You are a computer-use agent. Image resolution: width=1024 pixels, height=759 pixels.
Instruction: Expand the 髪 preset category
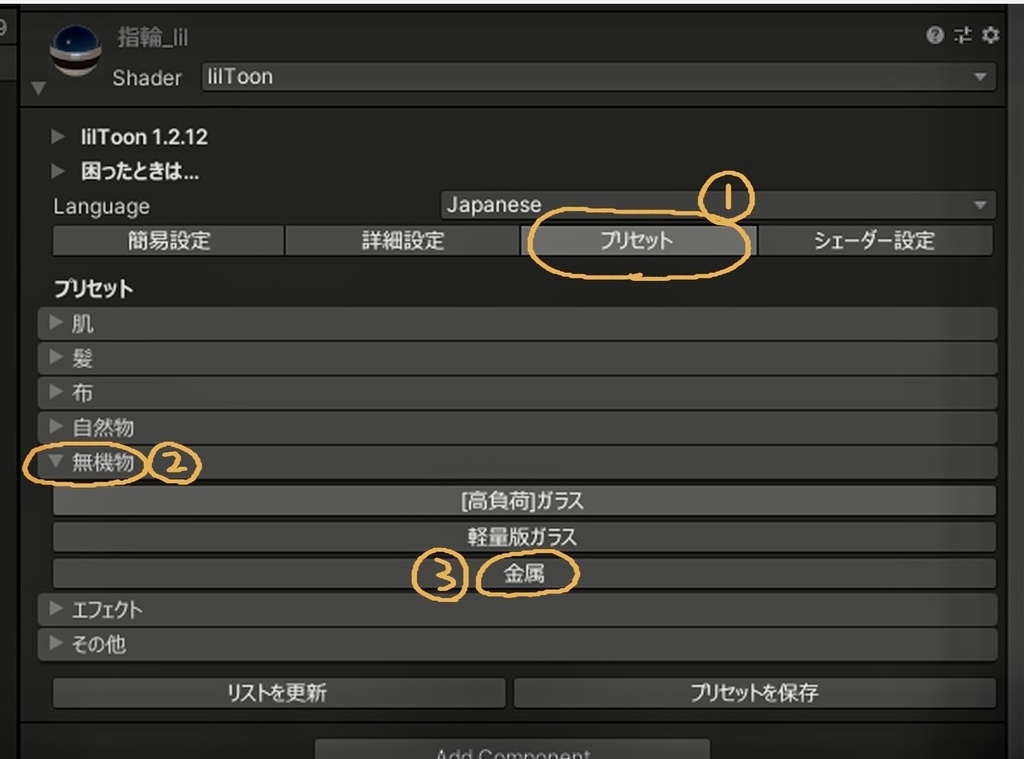click(x=56, y=358)
